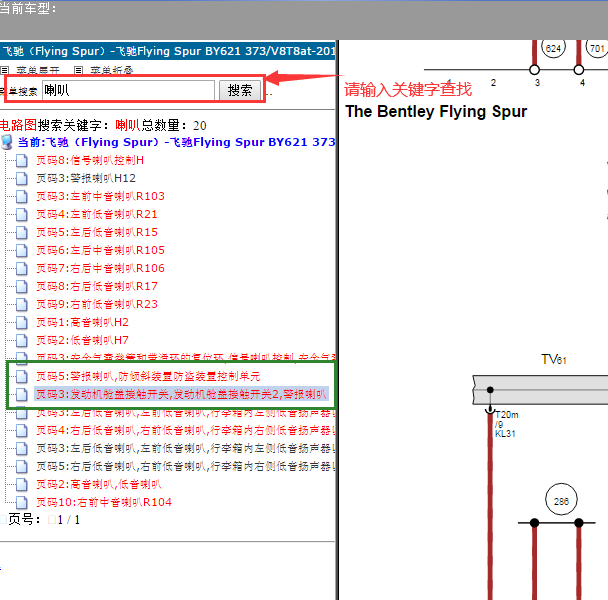Click the circled node 701 in diagram
The width and height of the screenshot is (608, 600).
pyautogui.click(x=597, y=48)
